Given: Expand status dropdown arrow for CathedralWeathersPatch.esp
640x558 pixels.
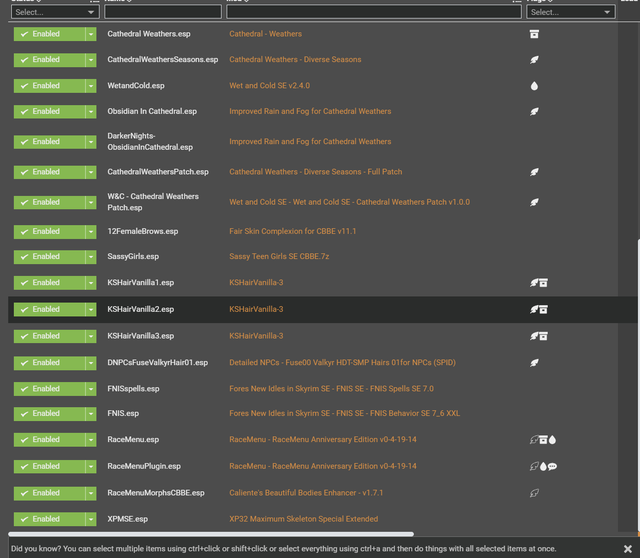Looking at the screenshot, I should [x=91, y=172].
